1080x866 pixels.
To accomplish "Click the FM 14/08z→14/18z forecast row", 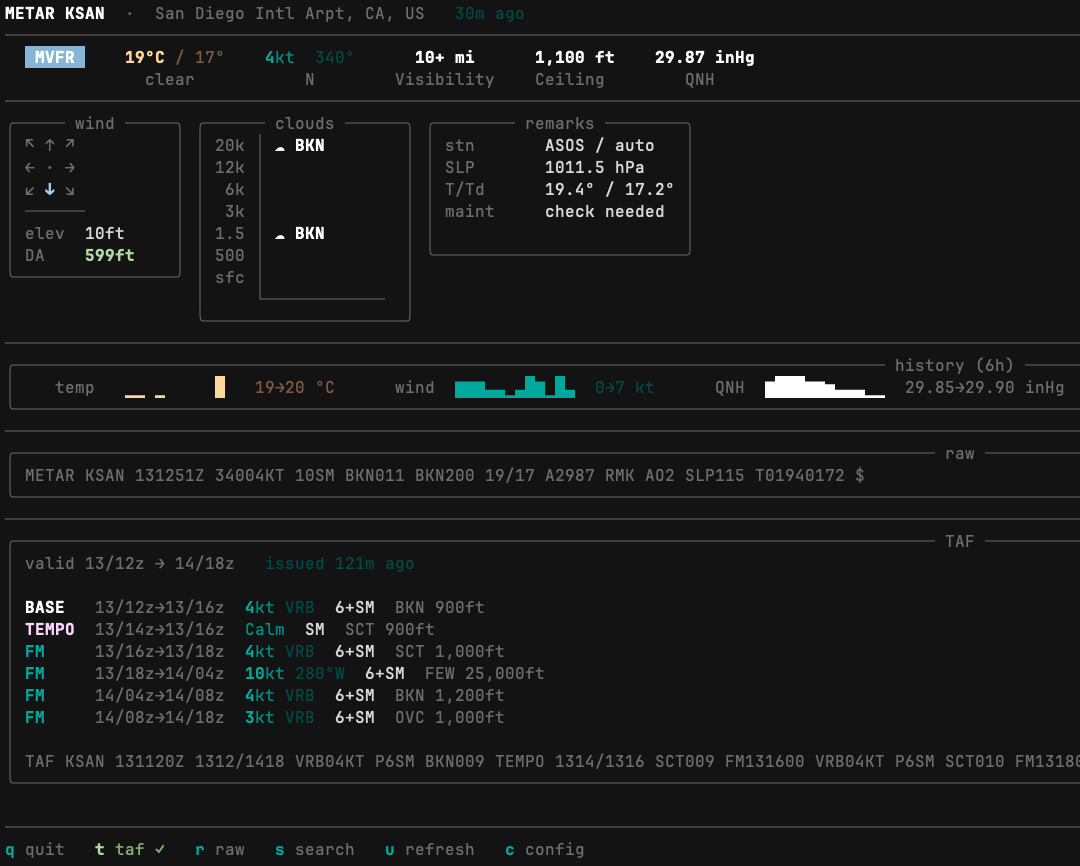I will coord(264,717).
